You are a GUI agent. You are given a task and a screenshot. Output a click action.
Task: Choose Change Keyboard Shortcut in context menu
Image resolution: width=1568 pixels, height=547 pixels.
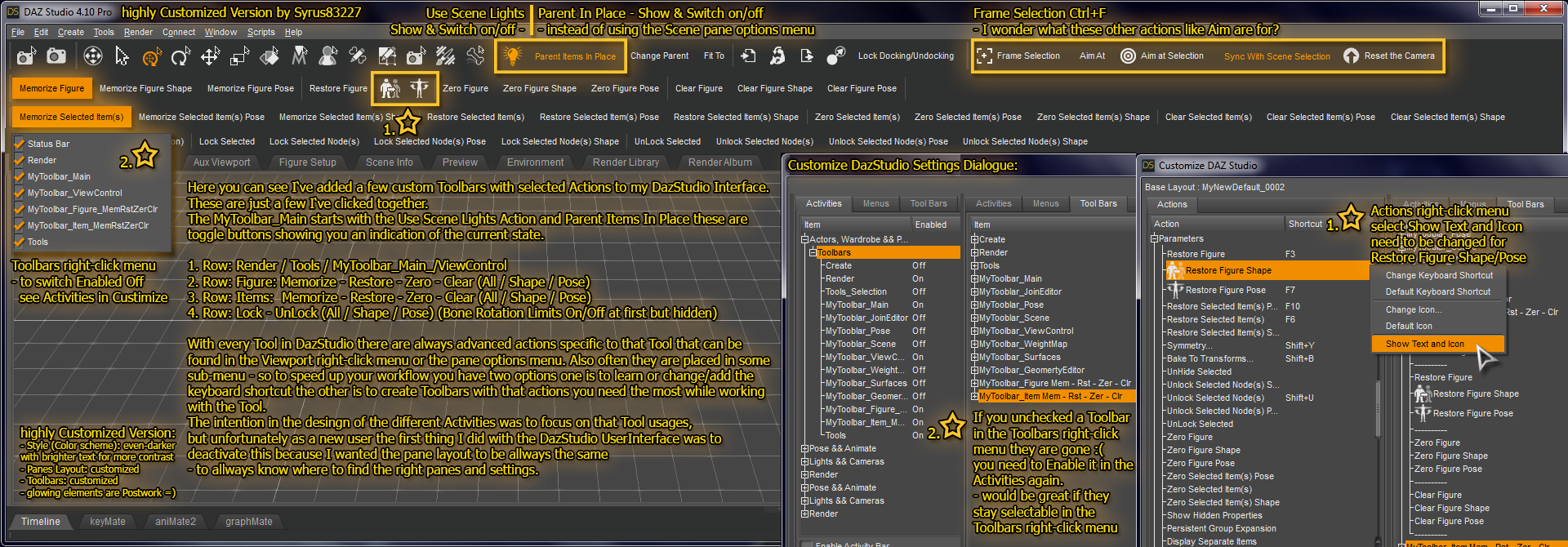coord(1439,275)
